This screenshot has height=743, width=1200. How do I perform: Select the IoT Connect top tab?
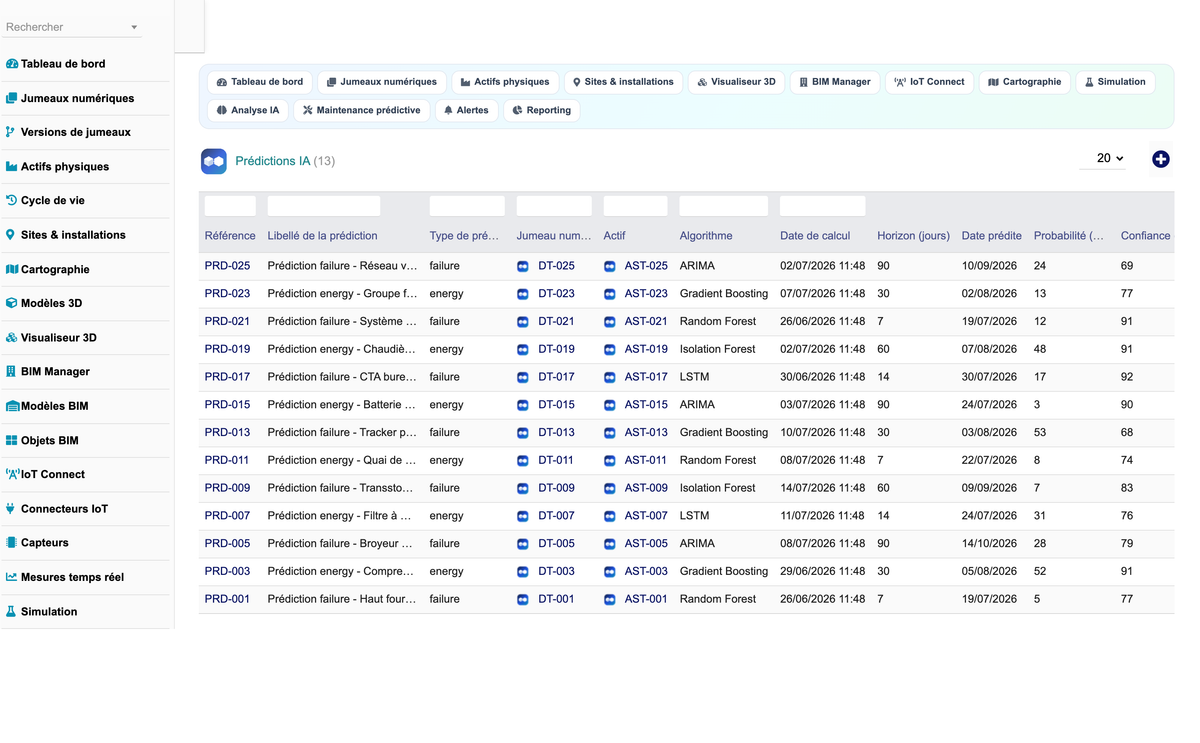929,82
